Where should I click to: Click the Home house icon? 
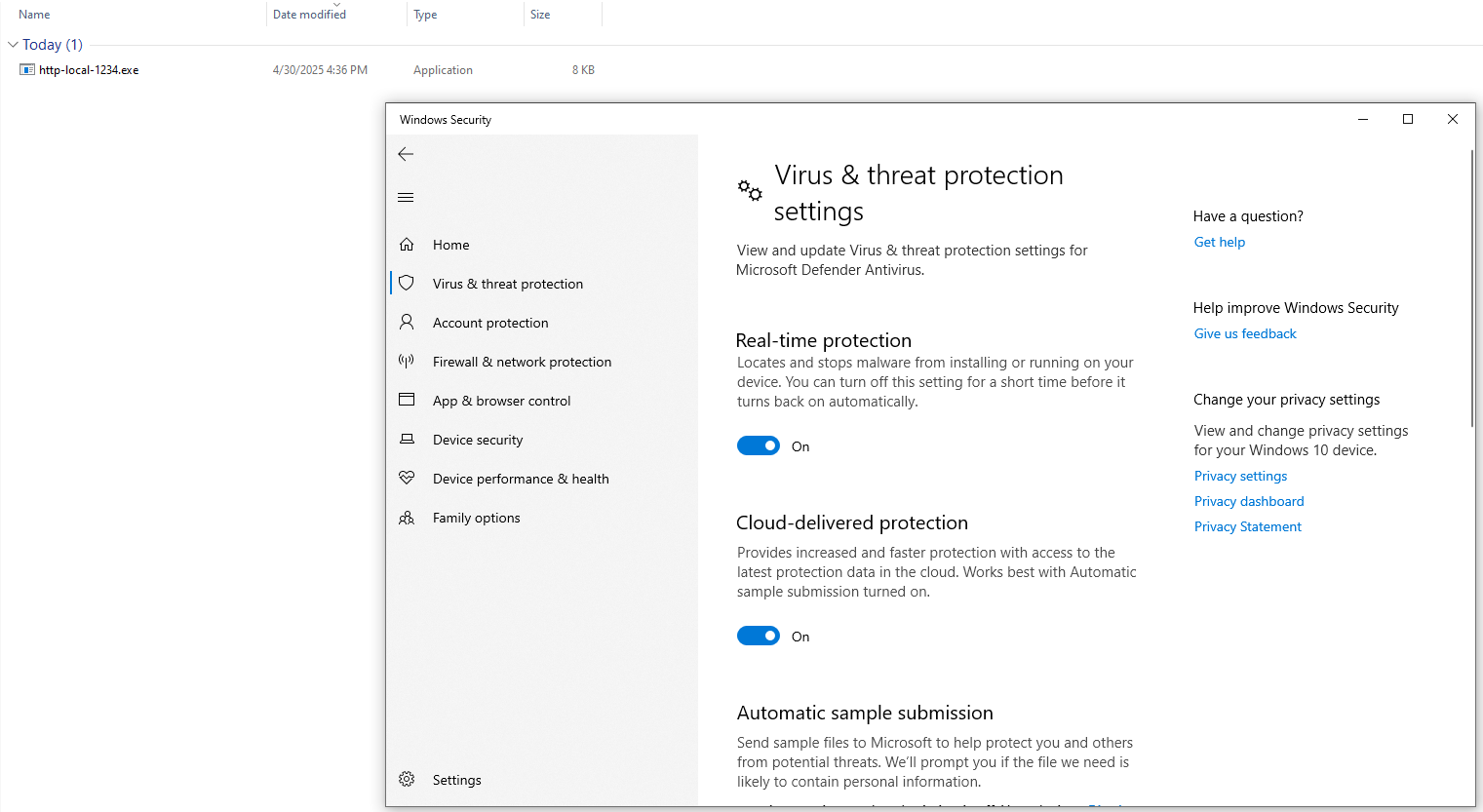[x=407, y=245]
